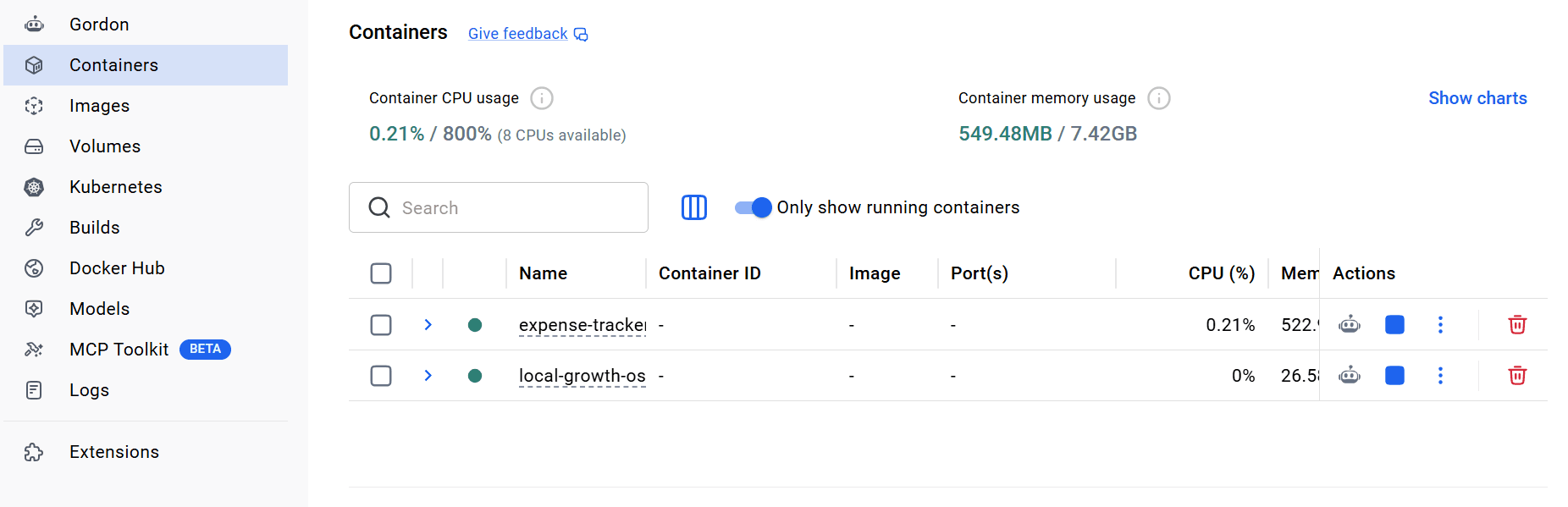Click the BETA badge next to MCP Toolkit
1568x507 pixels.
click(205, 350)
